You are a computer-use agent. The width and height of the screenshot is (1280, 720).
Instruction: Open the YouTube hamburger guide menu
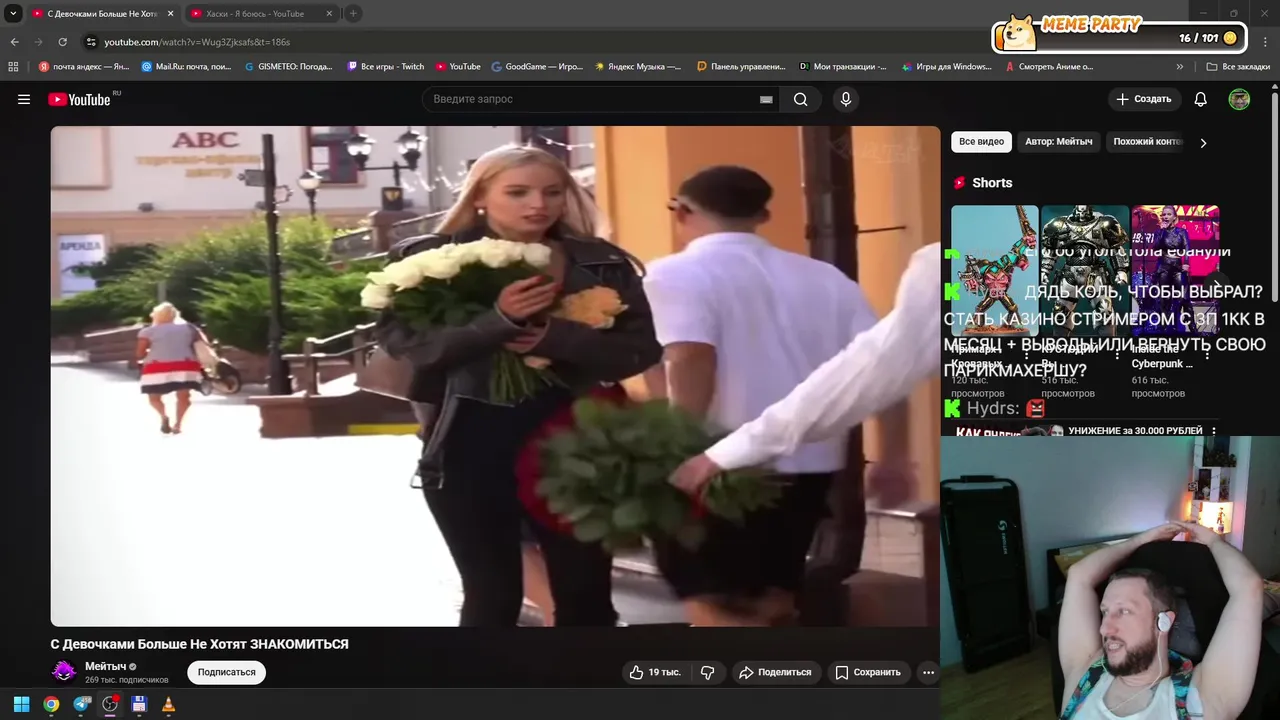tap(24, 99)
